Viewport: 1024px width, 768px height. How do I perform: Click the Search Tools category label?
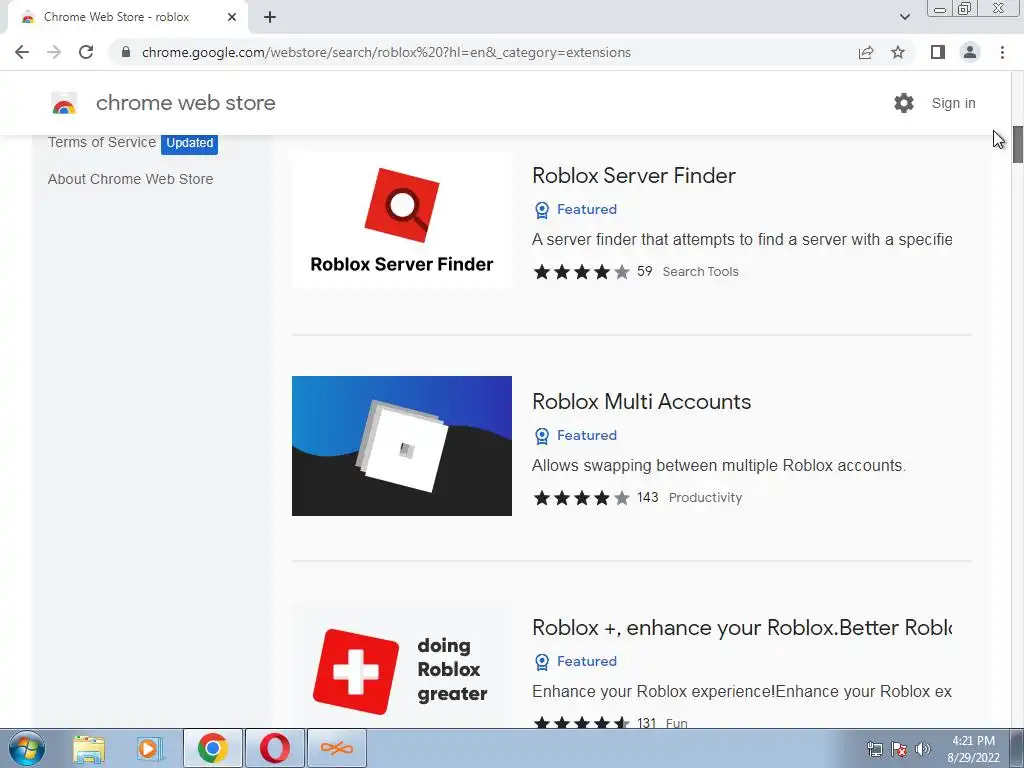(700, 272)
